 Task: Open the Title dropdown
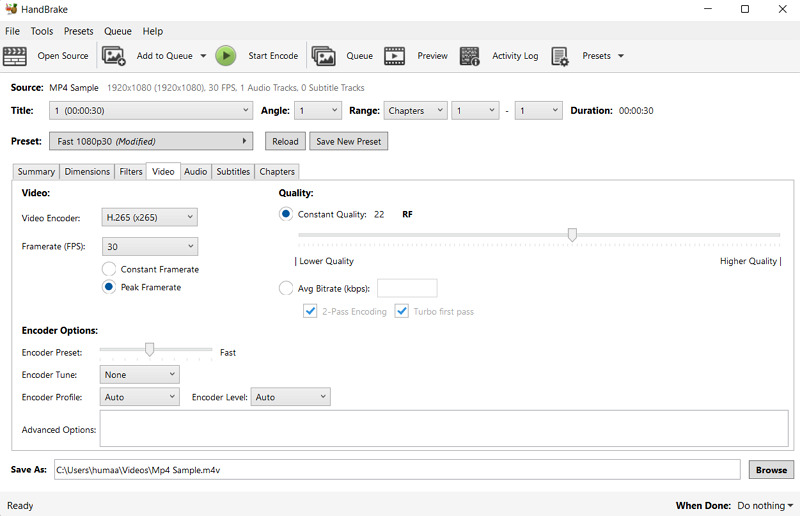click(x=151, y=111)
